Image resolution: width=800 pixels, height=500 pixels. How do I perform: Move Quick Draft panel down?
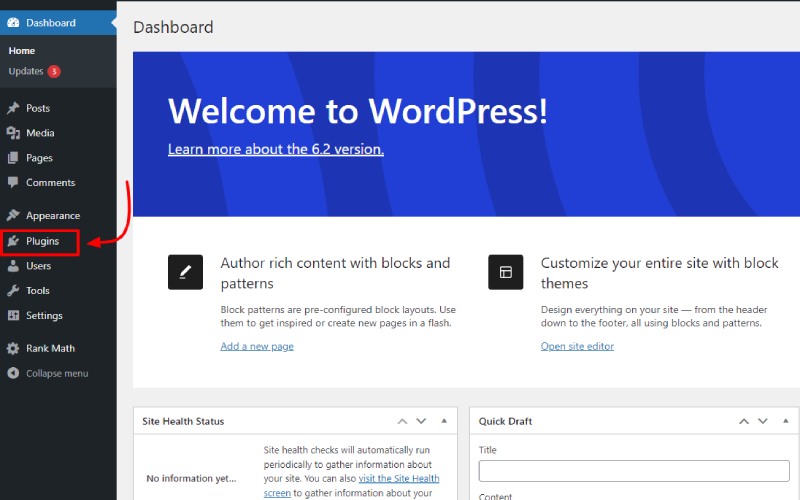[x=763, y=421]
